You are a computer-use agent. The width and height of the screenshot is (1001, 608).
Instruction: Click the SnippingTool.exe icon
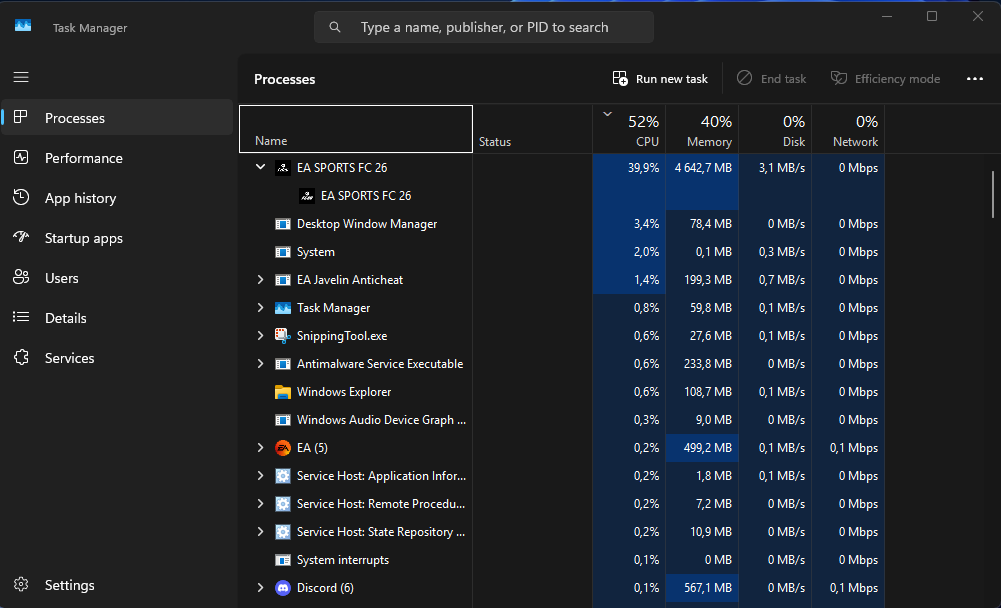pyautogui.click(x=283, y=336)
